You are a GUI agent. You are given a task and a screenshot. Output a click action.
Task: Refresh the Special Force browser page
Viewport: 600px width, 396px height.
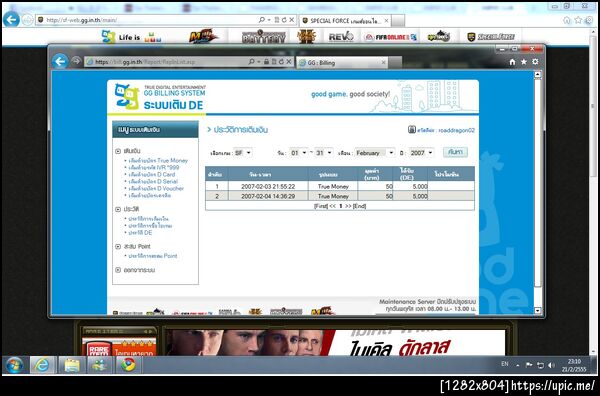pyautogui.click(x=284, y=20)
